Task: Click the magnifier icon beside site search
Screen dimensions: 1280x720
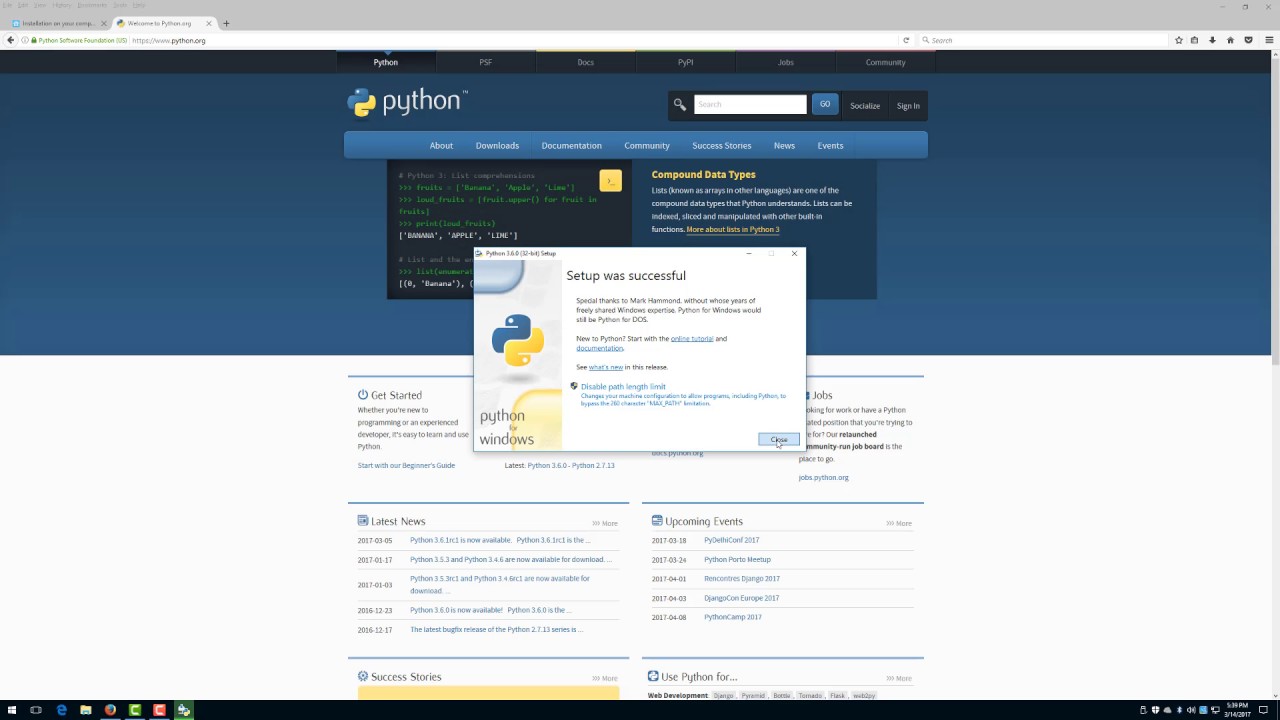Action: [680, 104]
